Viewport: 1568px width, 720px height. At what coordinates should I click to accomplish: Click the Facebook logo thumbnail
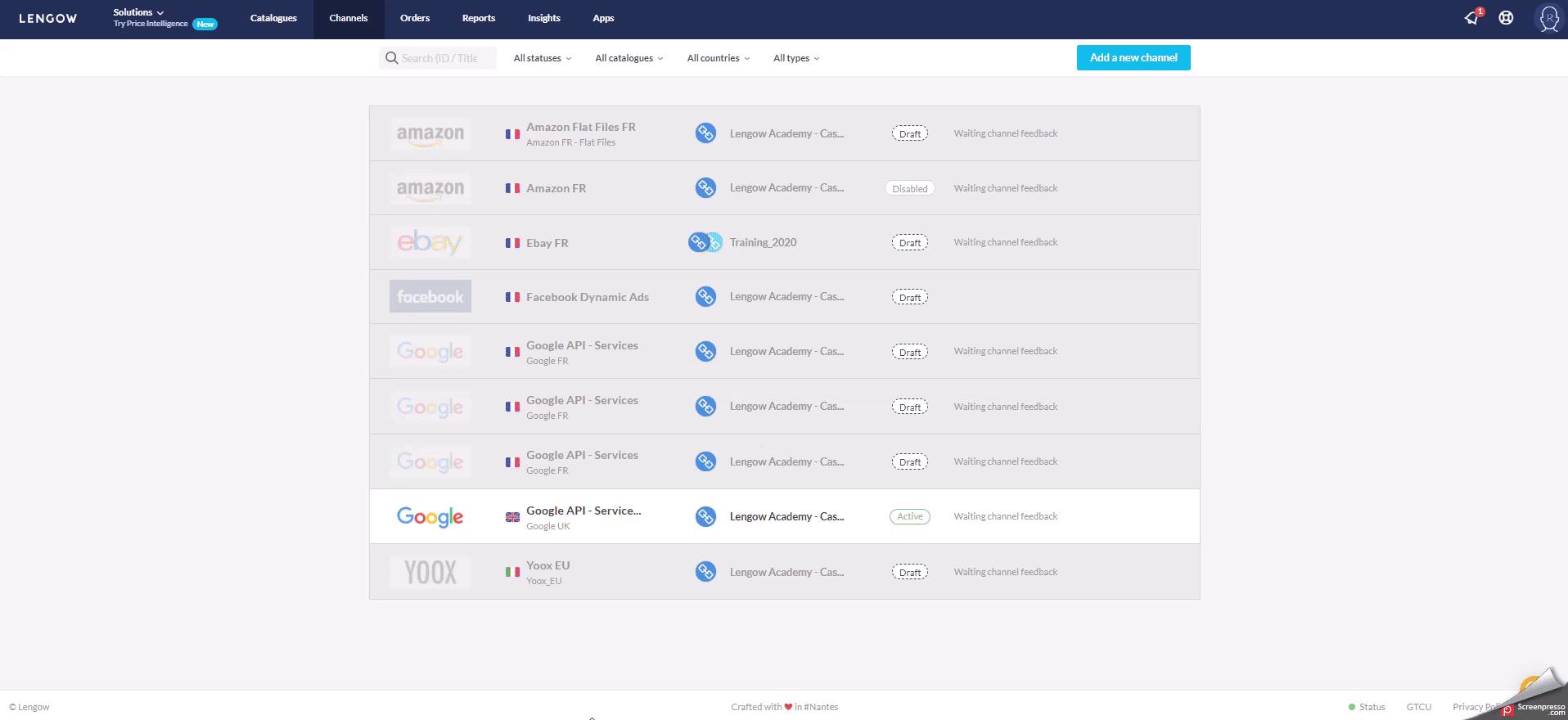click(430, 297)
